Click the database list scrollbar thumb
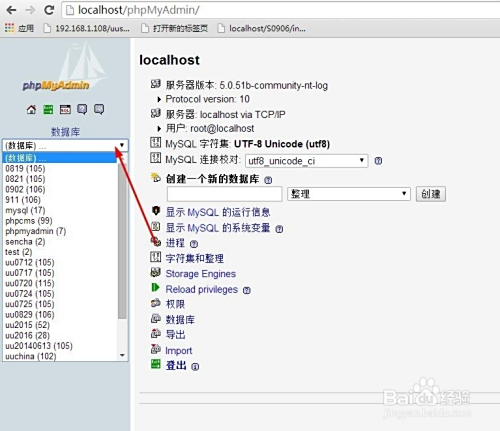Screen dimensions: 500x431 122,240
